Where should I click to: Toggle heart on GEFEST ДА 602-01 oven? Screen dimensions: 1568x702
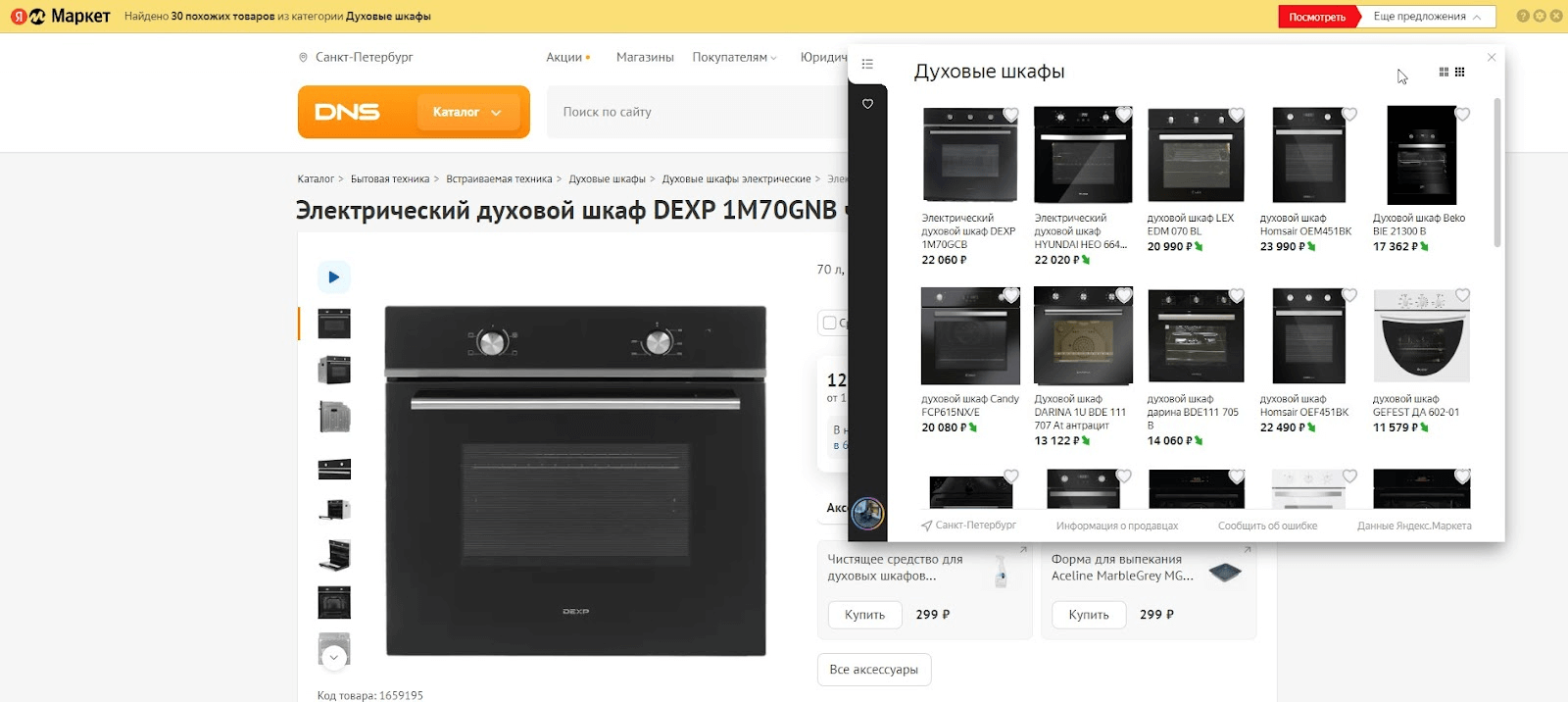1462,295
